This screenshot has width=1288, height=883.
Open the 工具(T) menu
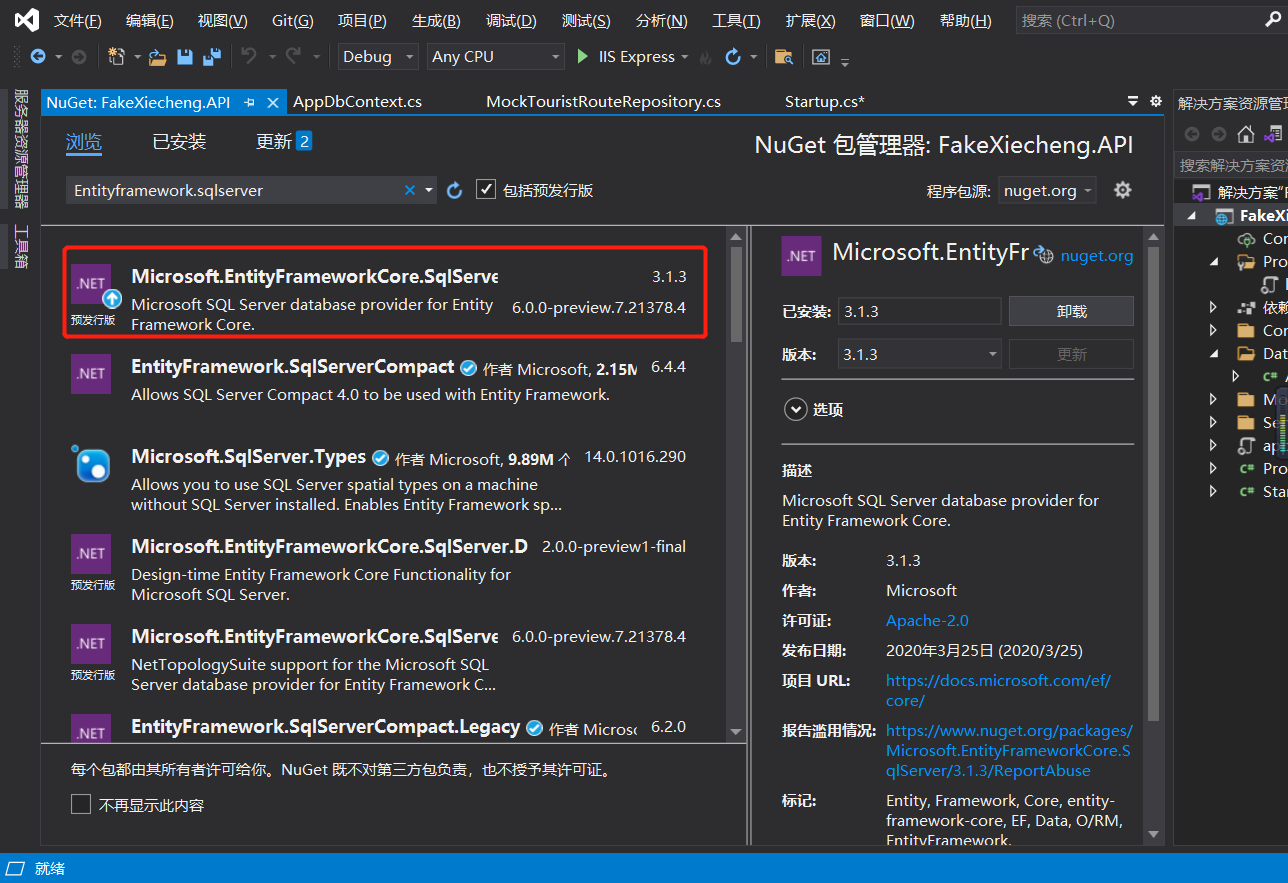pyautogui.click(x=736, y=21)
